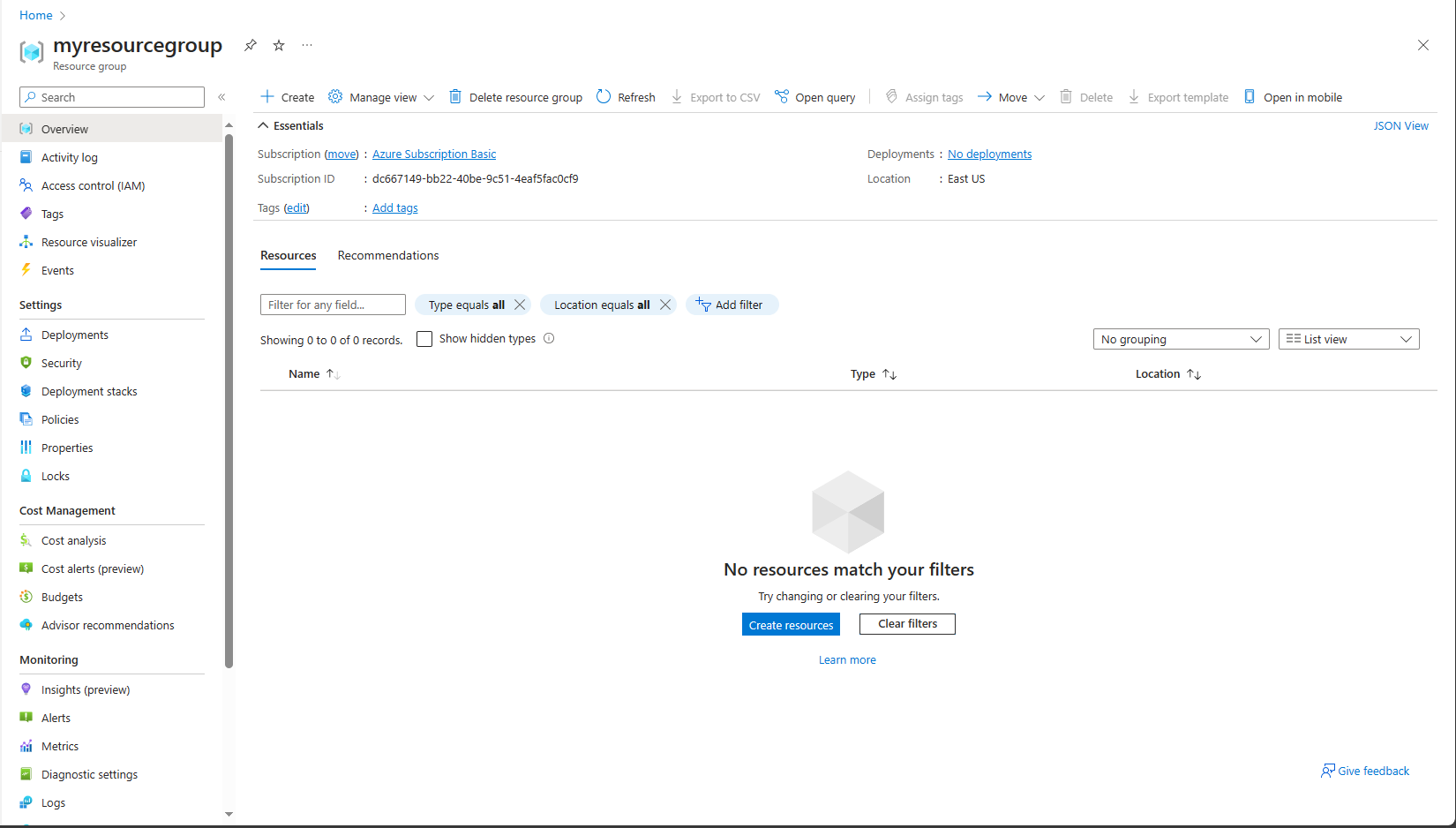Open the Azure Subscription Basic link
This screenshot has height=828, width=1456.
(434, 154)
